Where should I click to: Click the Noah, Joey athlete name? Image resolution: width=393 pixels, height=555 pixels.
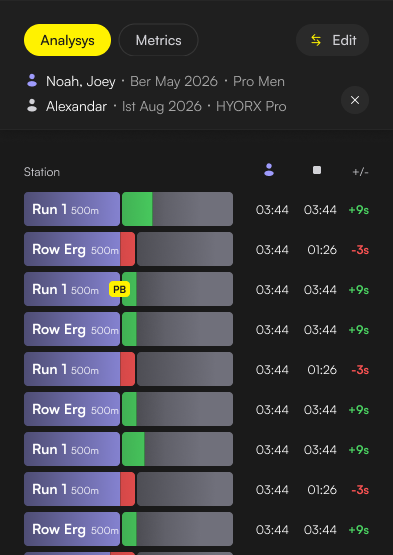coord(81,81)
